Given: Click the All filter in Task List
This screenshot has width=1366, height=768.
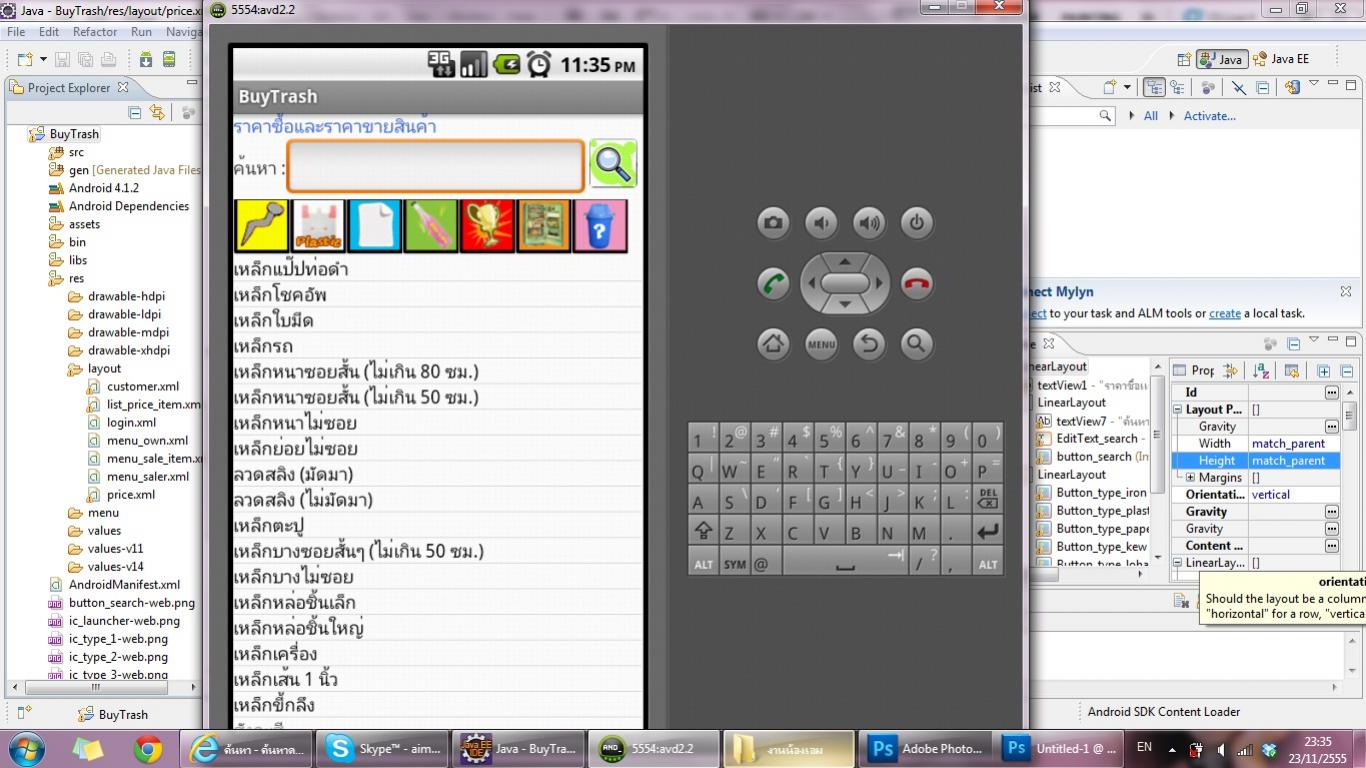Looking at the screenshot, I should pos(1151,116).
